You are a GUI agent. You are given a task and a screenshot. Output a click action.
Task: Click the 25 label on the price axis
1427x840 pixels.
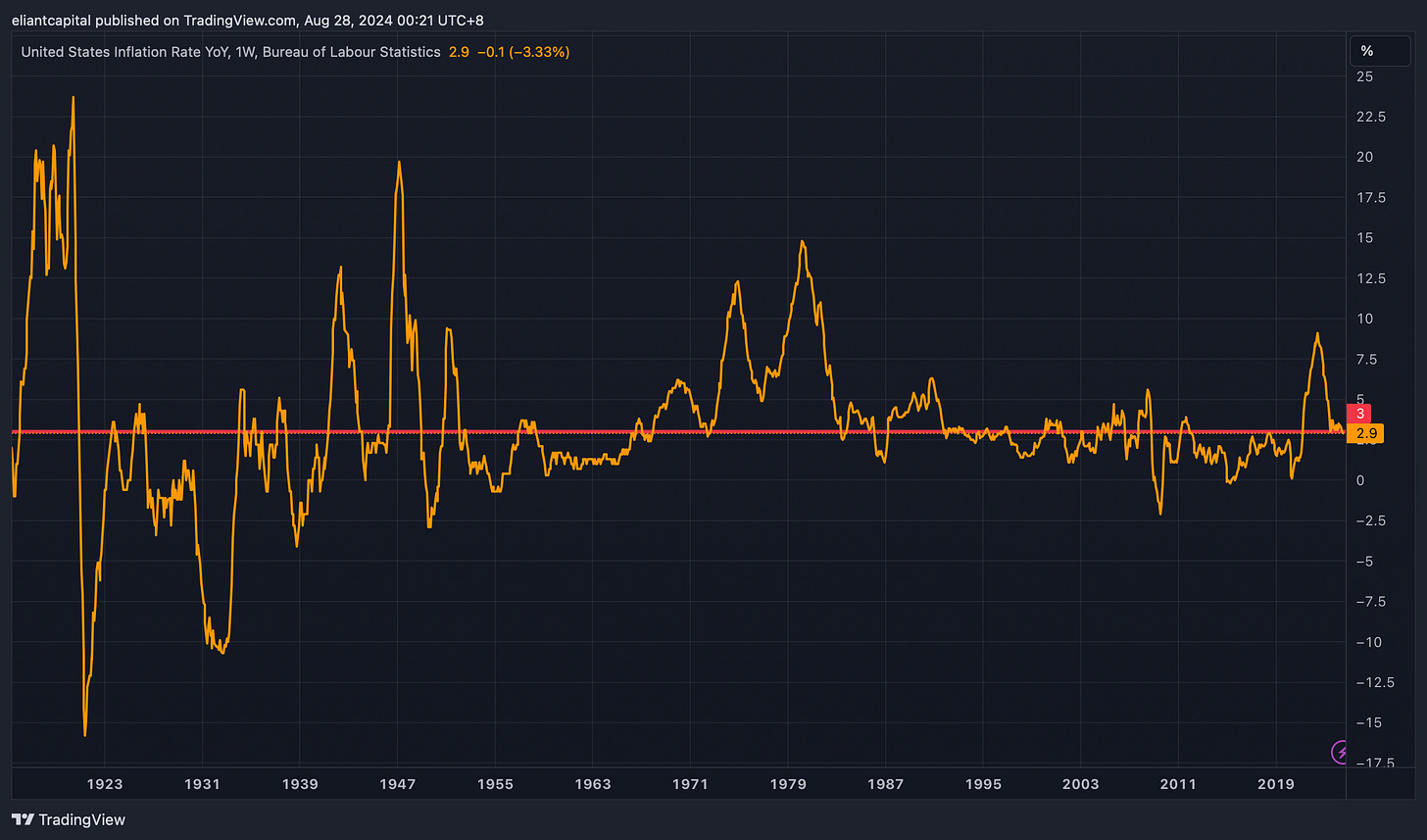coord(1364,75)
